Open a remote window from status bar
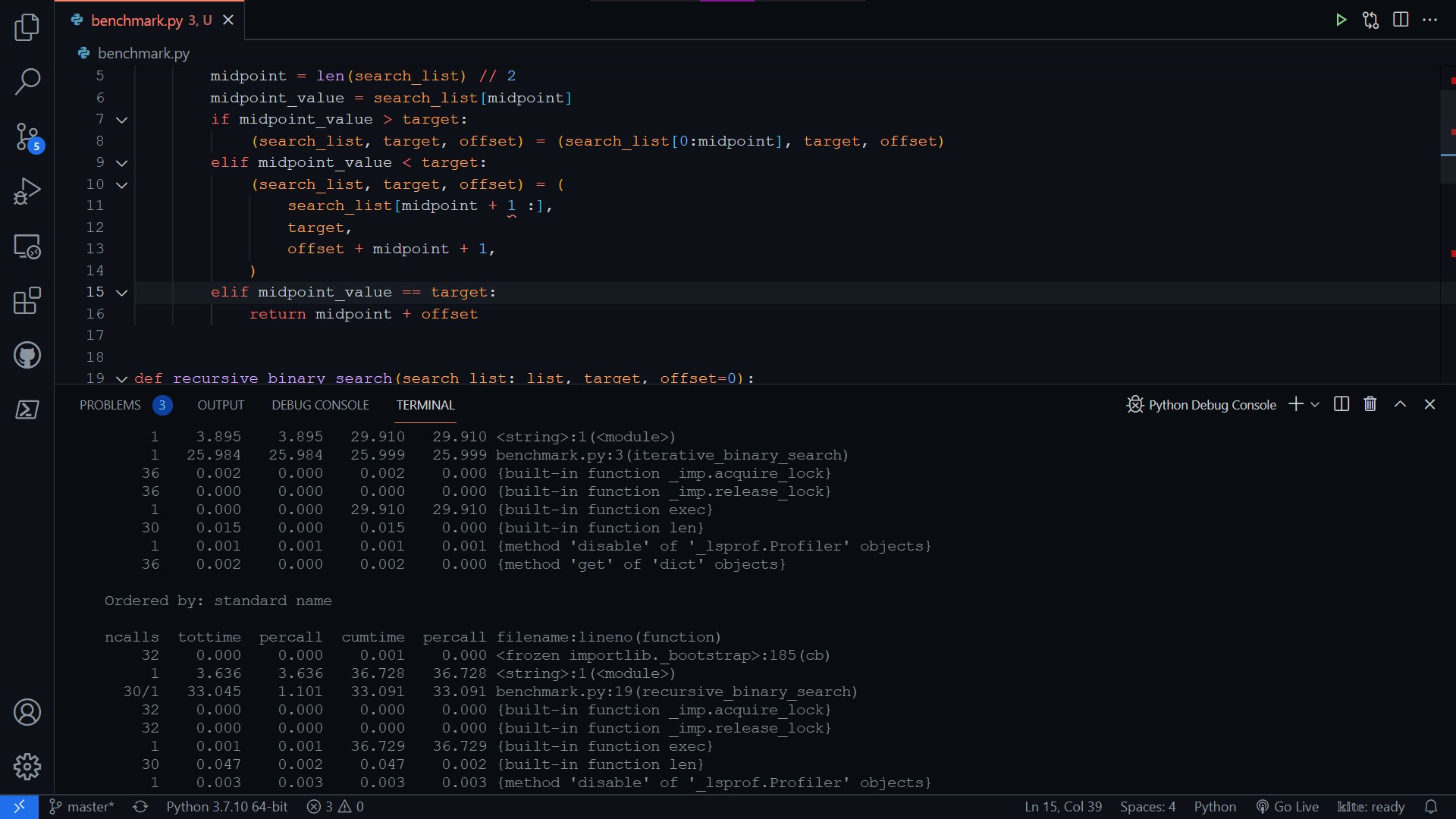This screenshot has width=1456, height=819. point(19,807)
